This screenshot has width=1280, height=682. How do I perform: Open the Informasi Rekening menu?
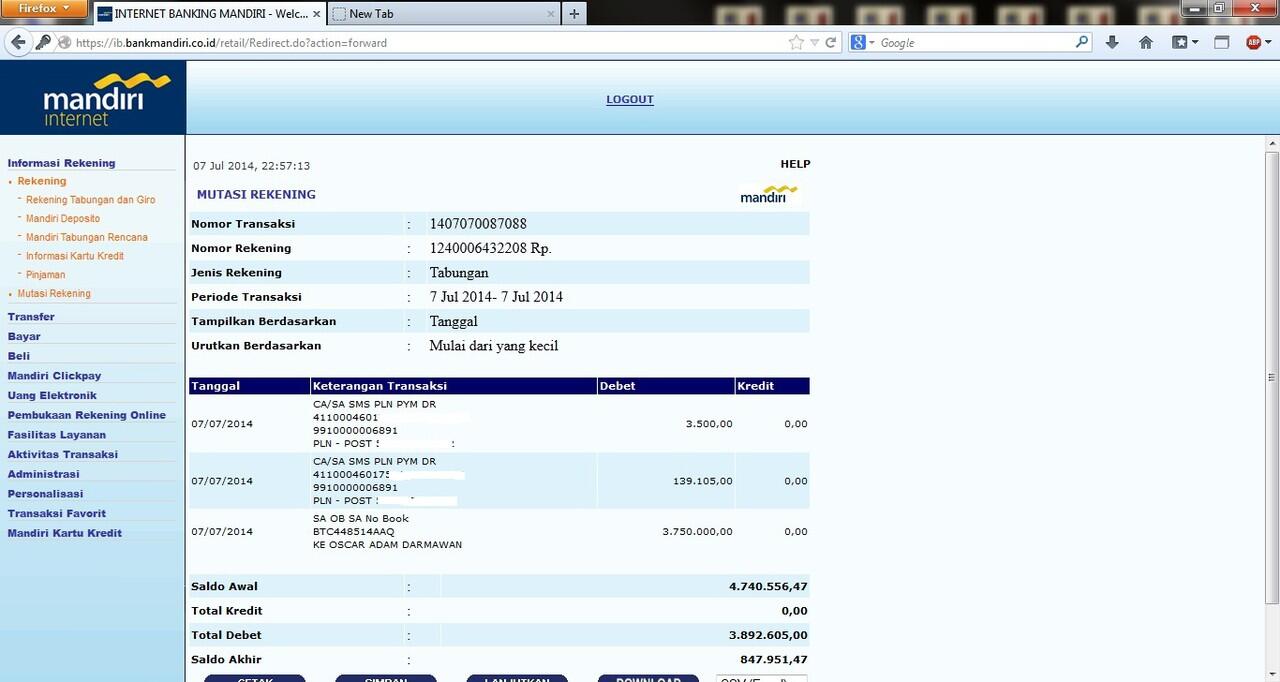coord(62,163)
